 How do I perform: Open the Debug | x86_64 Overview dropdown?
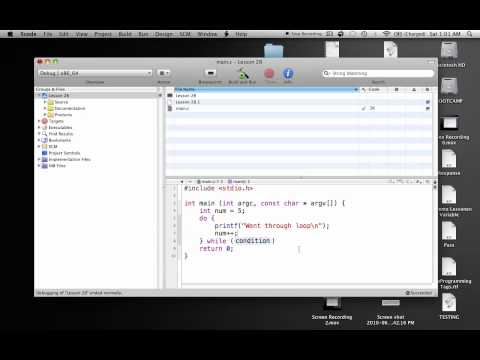[x=95, y=73]
